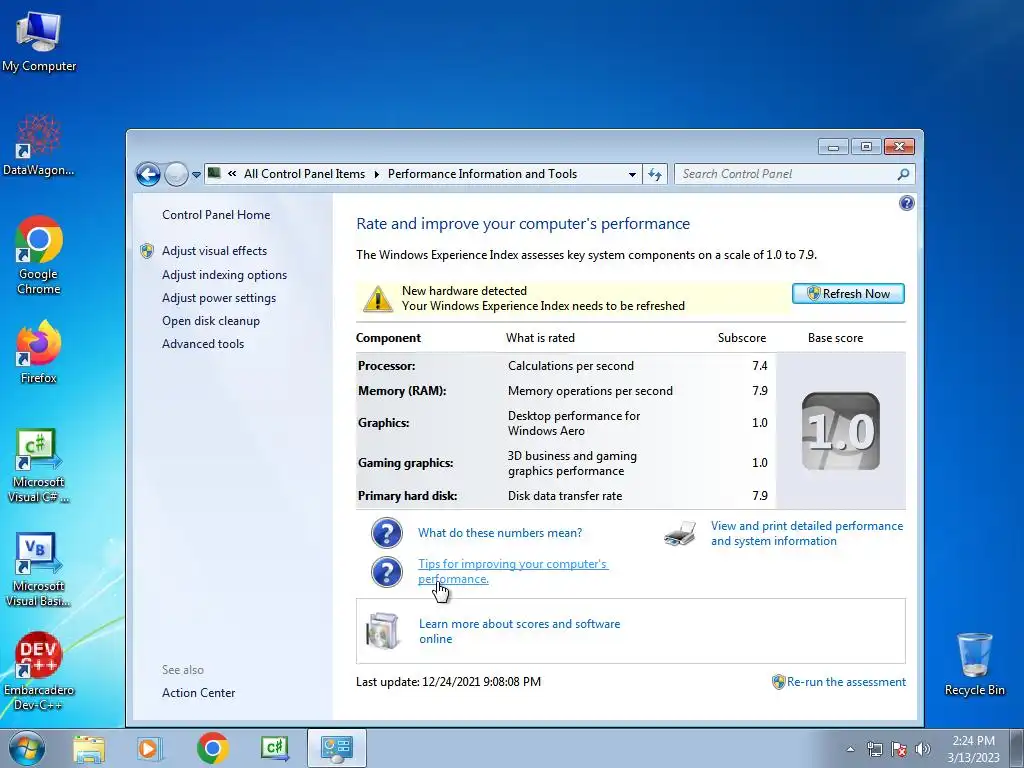
Task: Open Adjust indexing options
Action: point(224,275)
